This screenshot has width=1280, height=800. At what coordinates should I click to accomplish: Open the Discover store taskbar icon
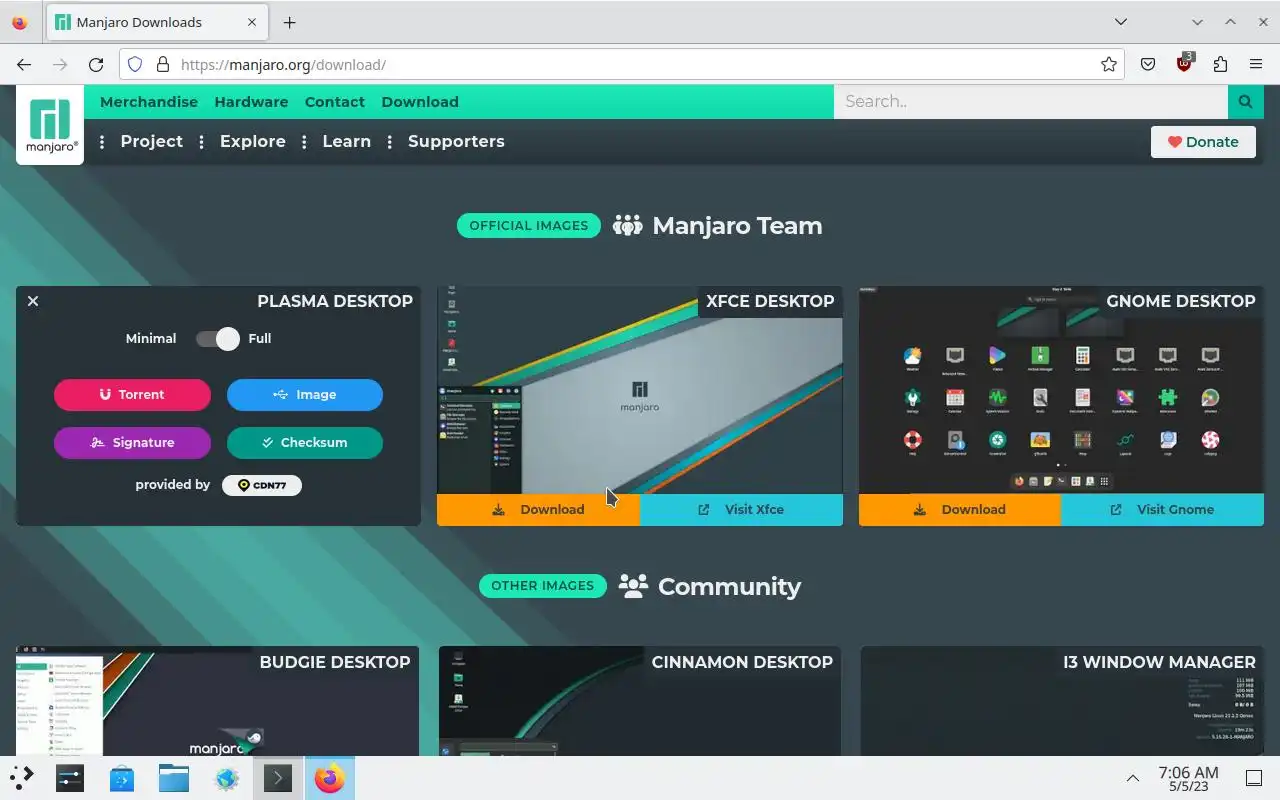(x=122, y=777)
